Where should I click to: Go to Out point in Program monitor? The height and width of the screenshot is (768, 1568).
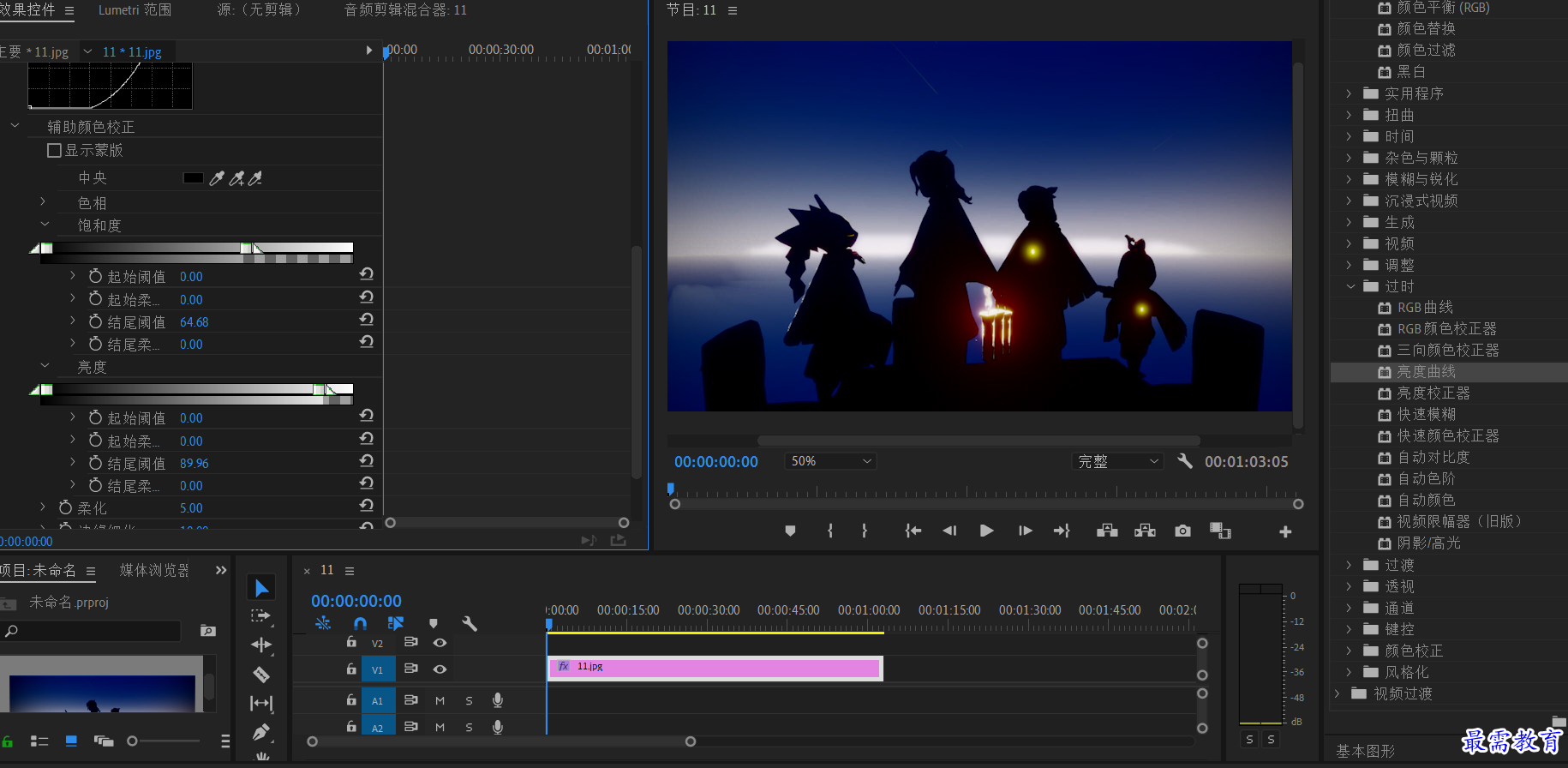(x=1062, y=531)
